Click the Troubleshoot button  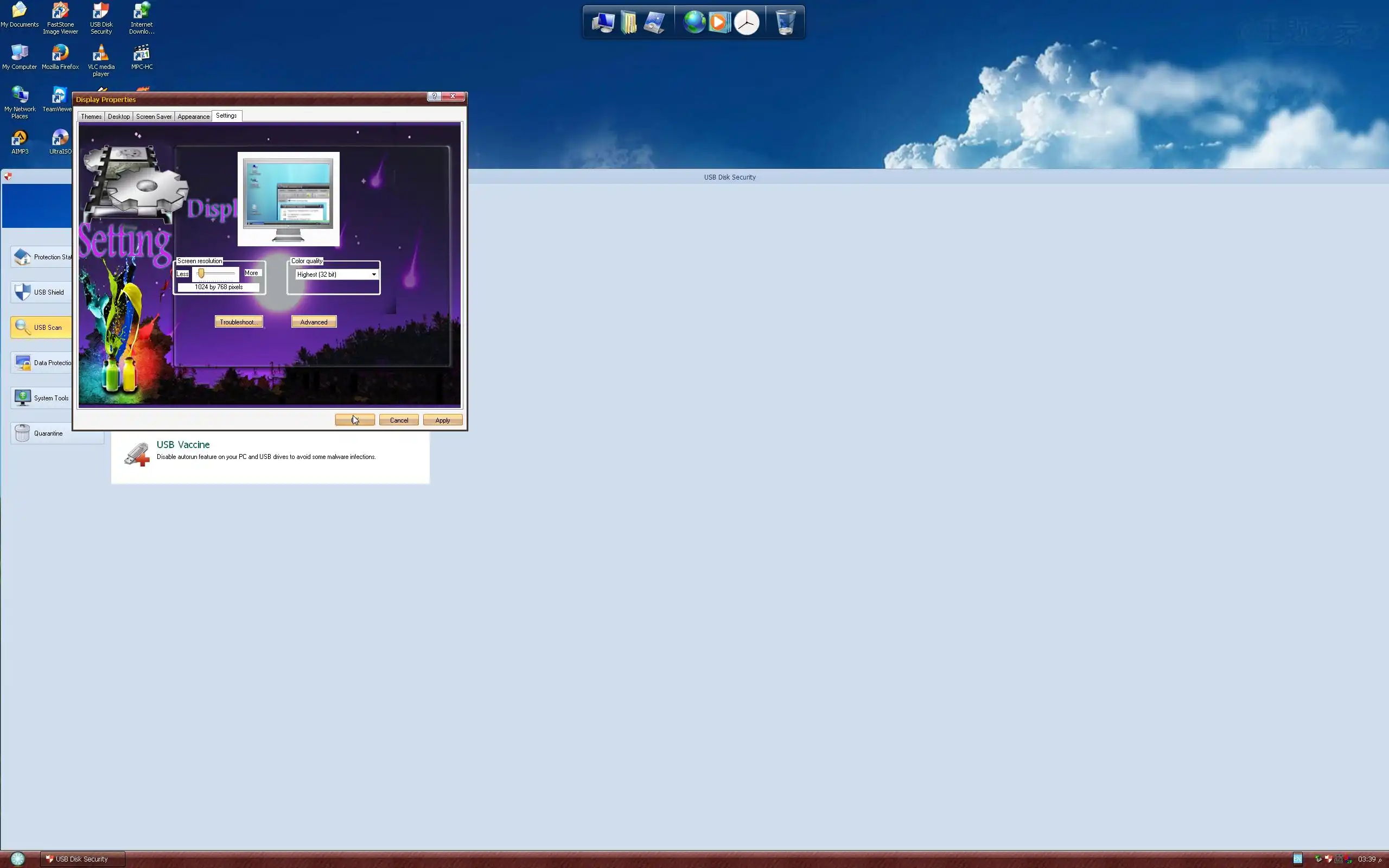[x=239, y=322]
